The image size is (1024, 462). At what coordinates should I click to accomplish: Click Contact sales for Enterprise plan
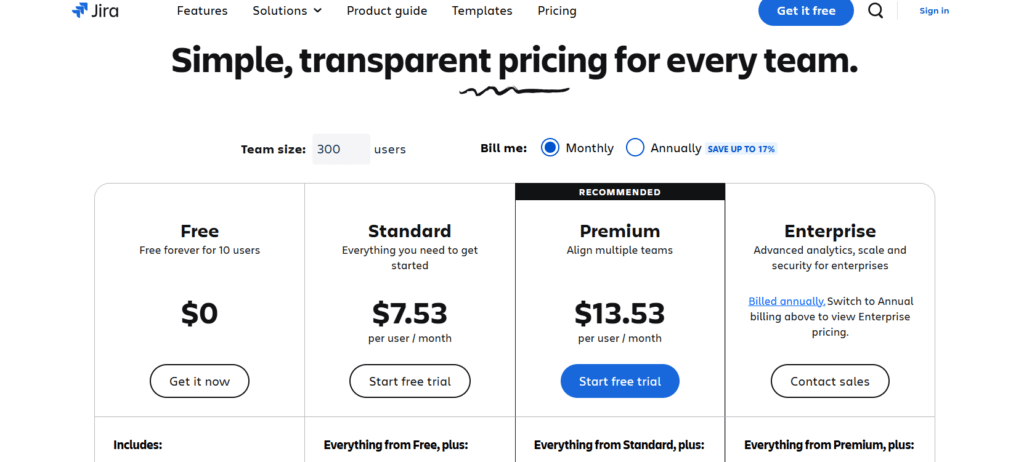(x=829, y=381)
